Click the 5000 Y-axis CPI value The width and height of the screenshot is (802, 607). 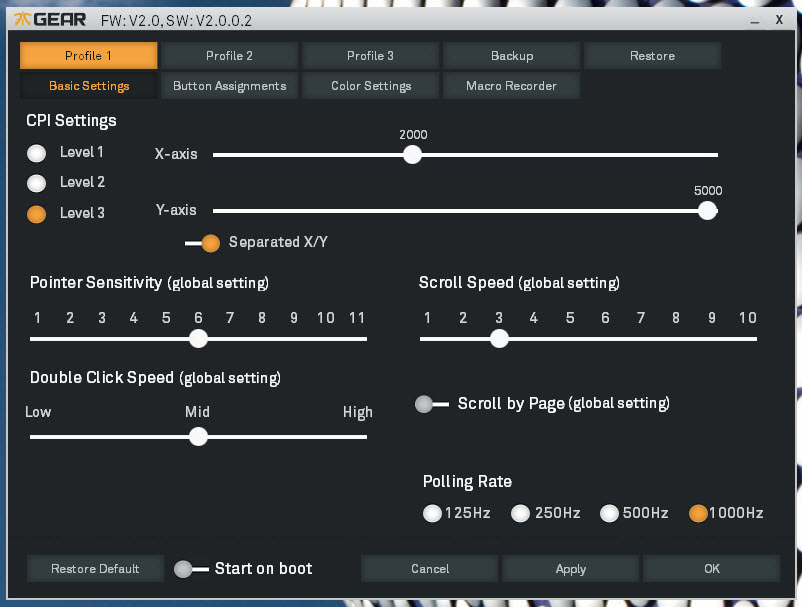708,191
